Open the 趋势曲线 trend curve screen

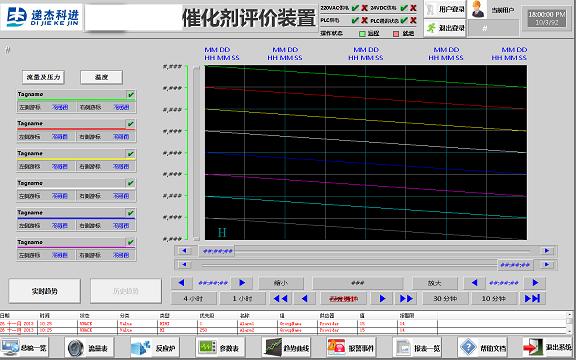[286, 347]
